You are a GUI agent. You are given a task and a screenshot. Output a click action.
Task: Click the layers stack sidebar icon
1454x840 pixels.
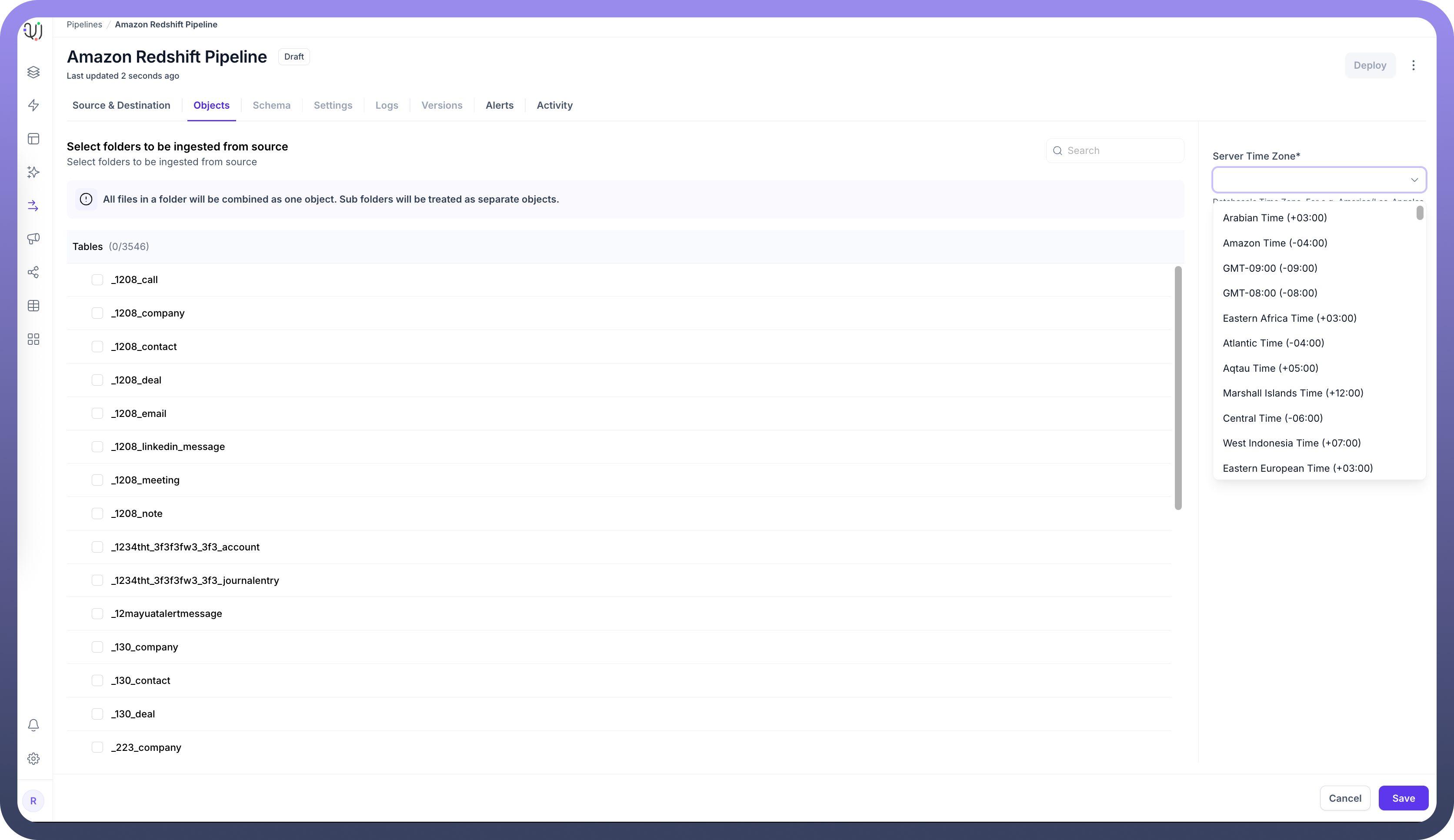33,72
